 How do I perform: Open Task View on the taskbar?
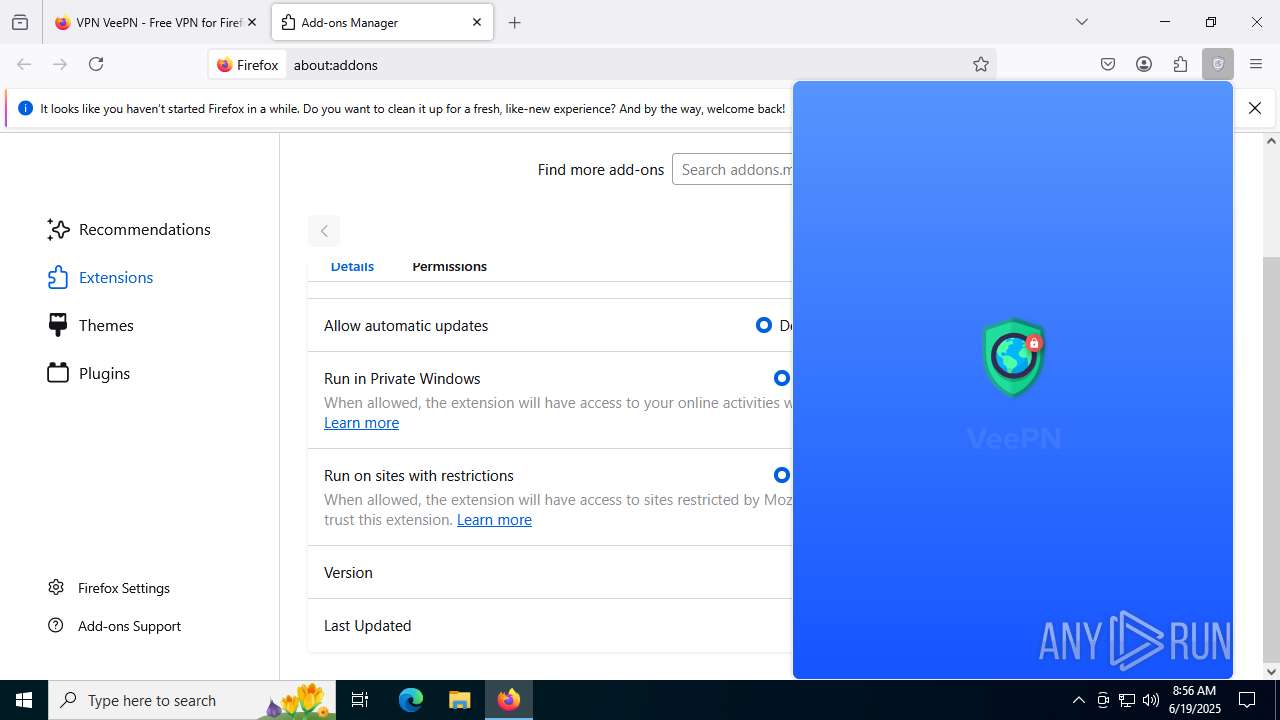point(360,700)
